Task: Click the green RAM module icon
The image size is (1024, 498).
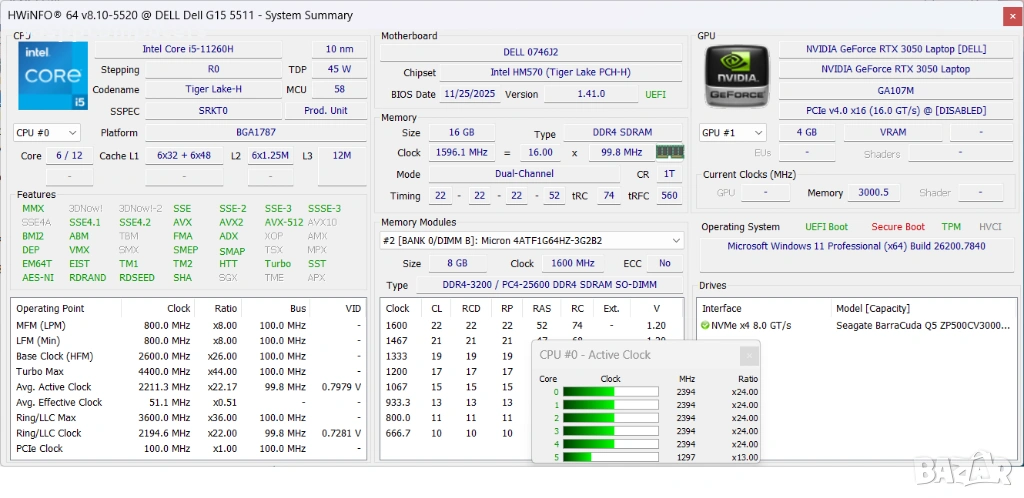Action: [x=669, y=152]
